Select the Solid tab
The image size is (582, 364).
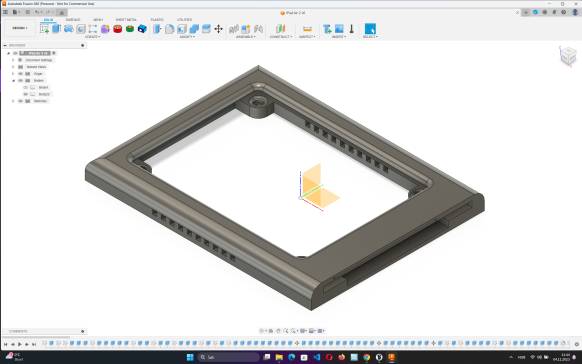coord(48,20)
